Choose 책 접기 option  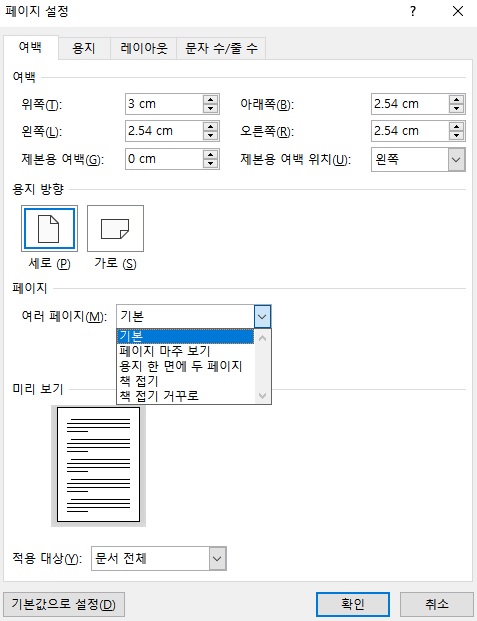tap(185, 381)
